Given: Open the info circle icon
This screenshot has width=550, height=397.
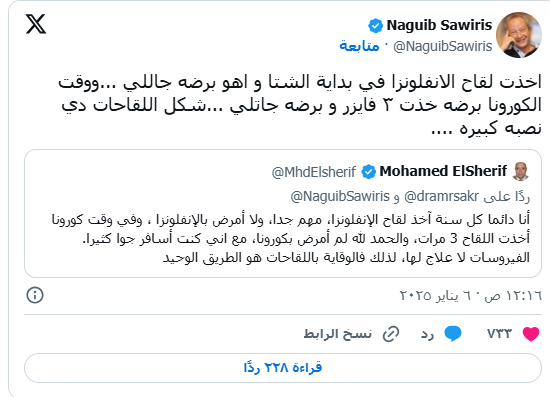Looking at the screenshot, I should (35, 295).
